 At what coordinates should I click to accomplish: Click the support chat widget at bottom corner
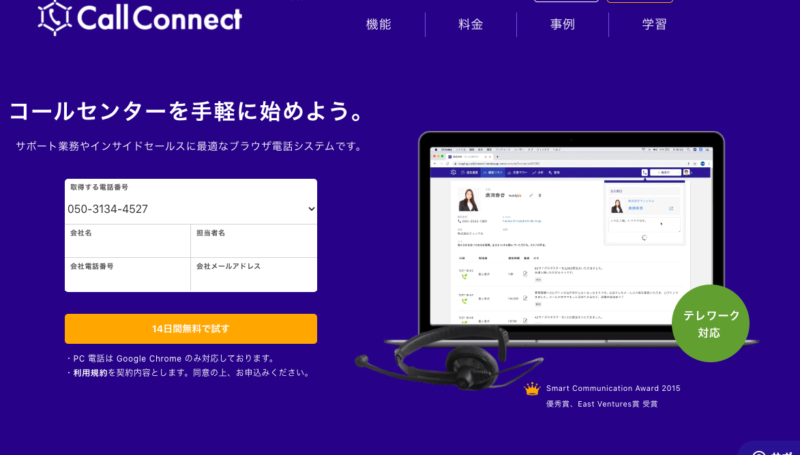coord(770,449)
